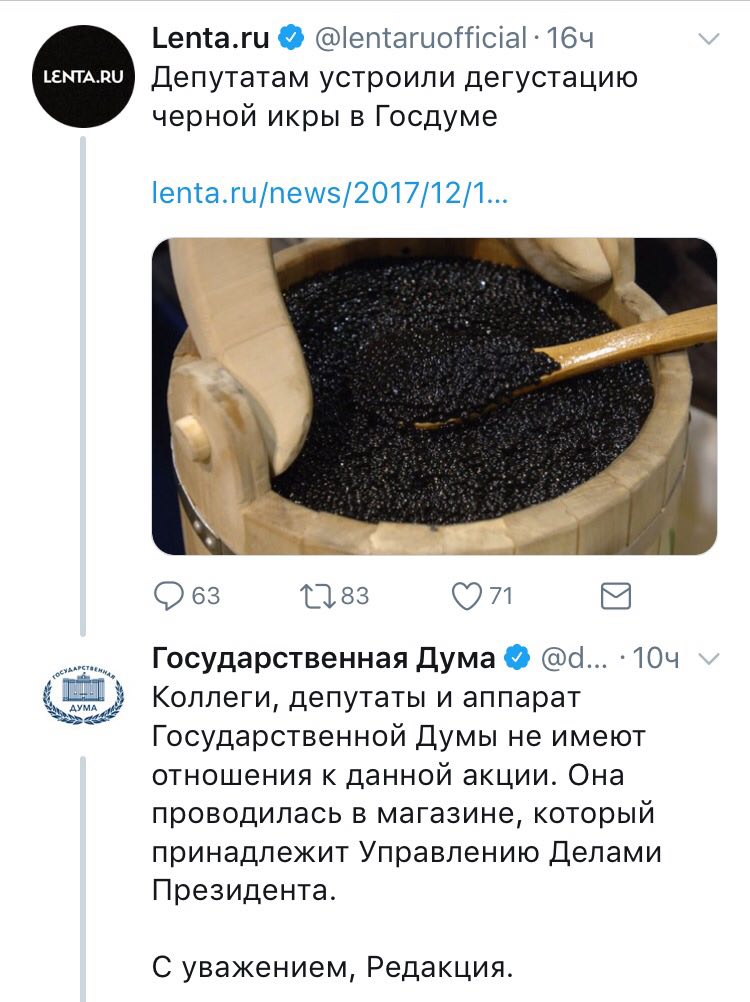The image size is (750, 1002).
Task: Click Lenta.ru verified badge
Action: click(x=291, y=38)
